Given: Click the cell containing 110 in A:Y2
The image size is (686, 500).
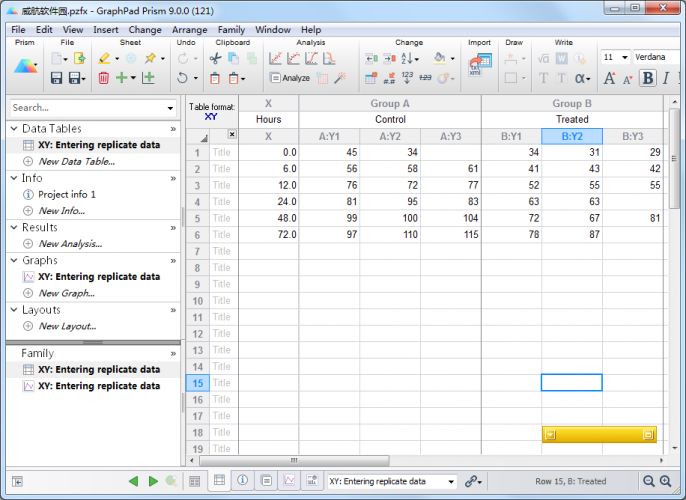Looking at the screenshot, I should click(390, 234).
